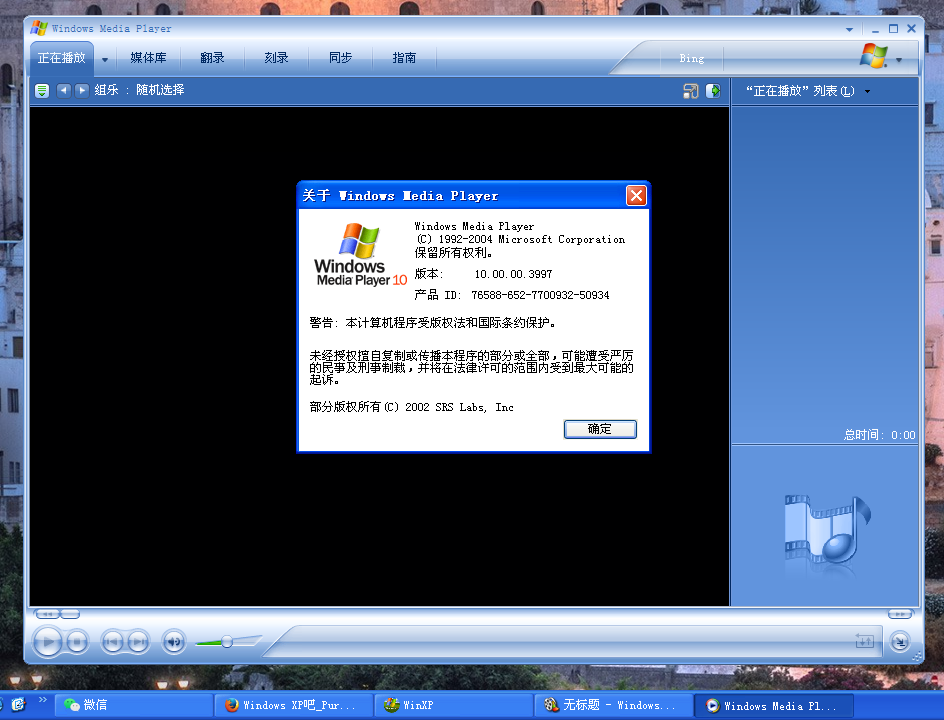944x720 pixels.
Task: Open the 翻录 tab
Action: pyautogui.click(x=212, y=58)
